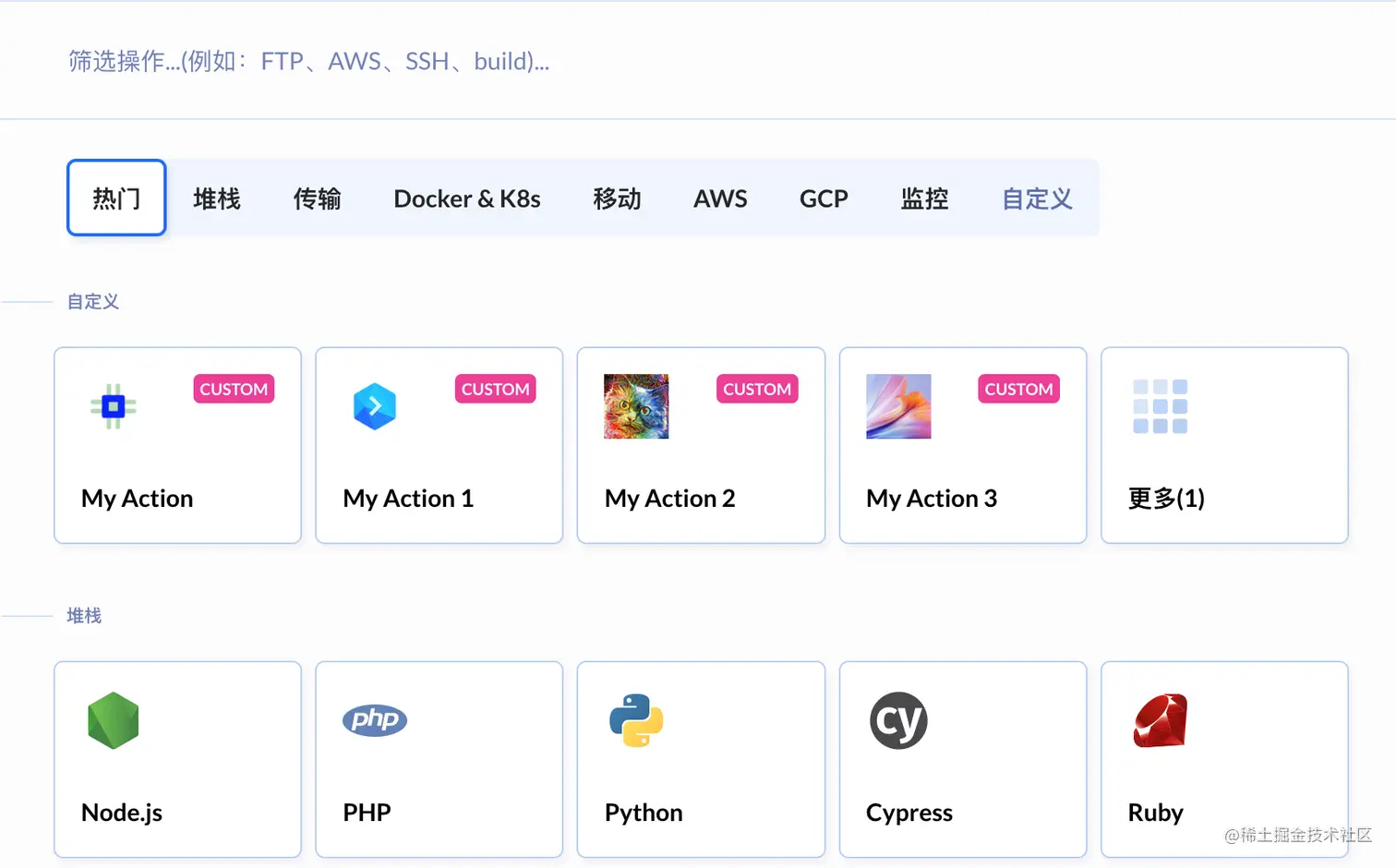Click the My Action chip icon
Screen dimensions: 1396x868
tap(114, 406)
